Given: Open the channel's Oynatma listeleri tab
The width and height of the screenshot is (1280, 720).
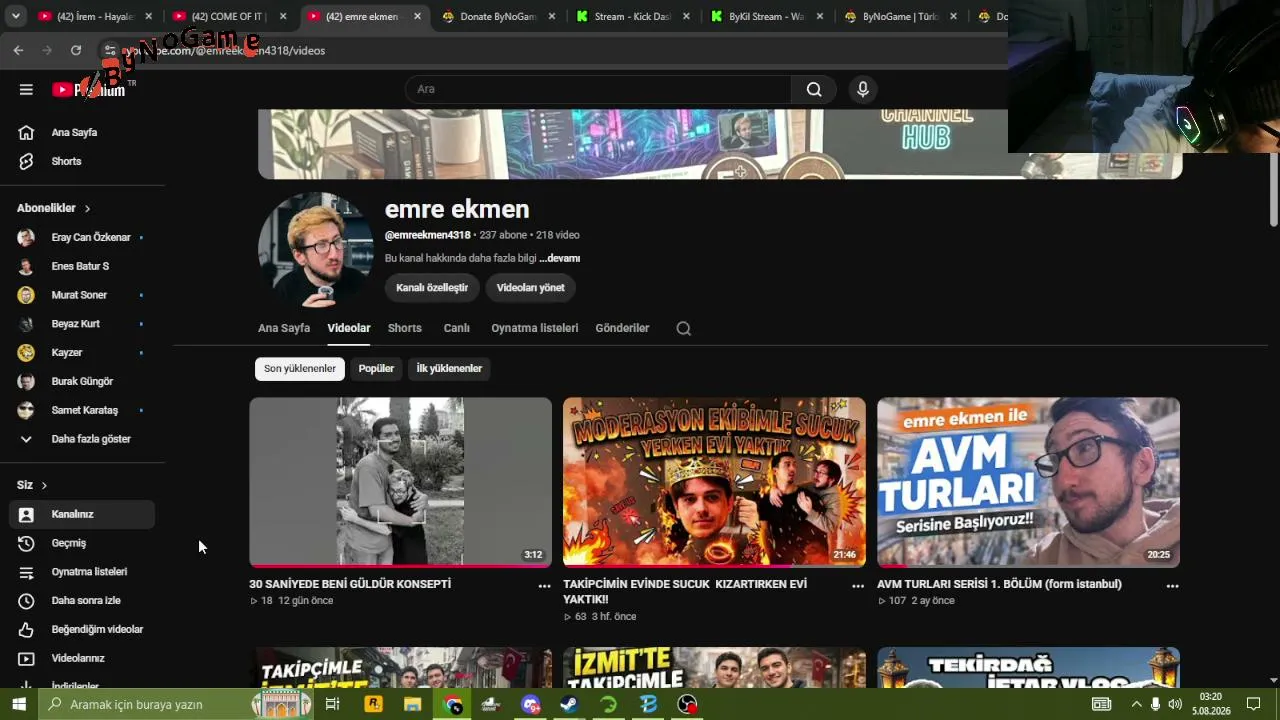Looking at the screenshot, I should pos(535,328).
